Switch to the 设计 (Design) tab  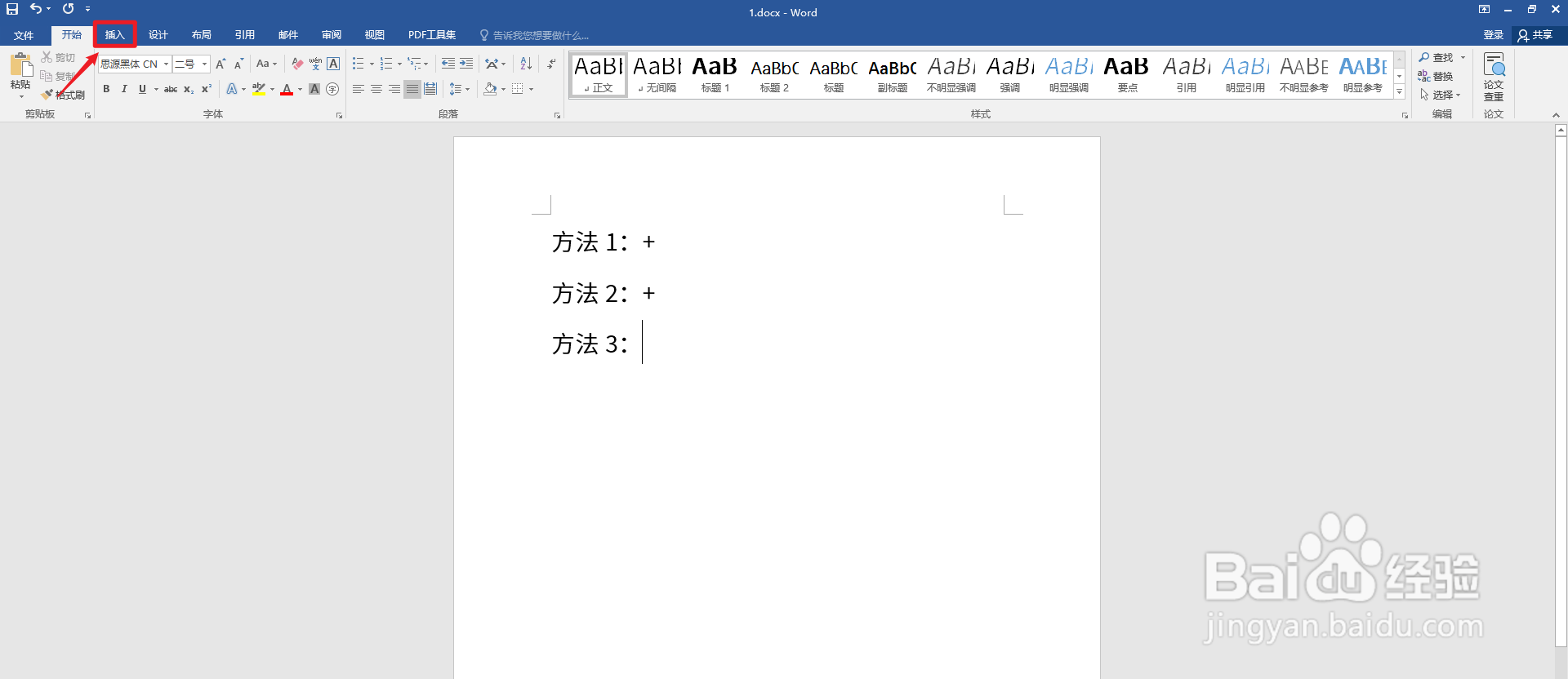pos(158,35)
